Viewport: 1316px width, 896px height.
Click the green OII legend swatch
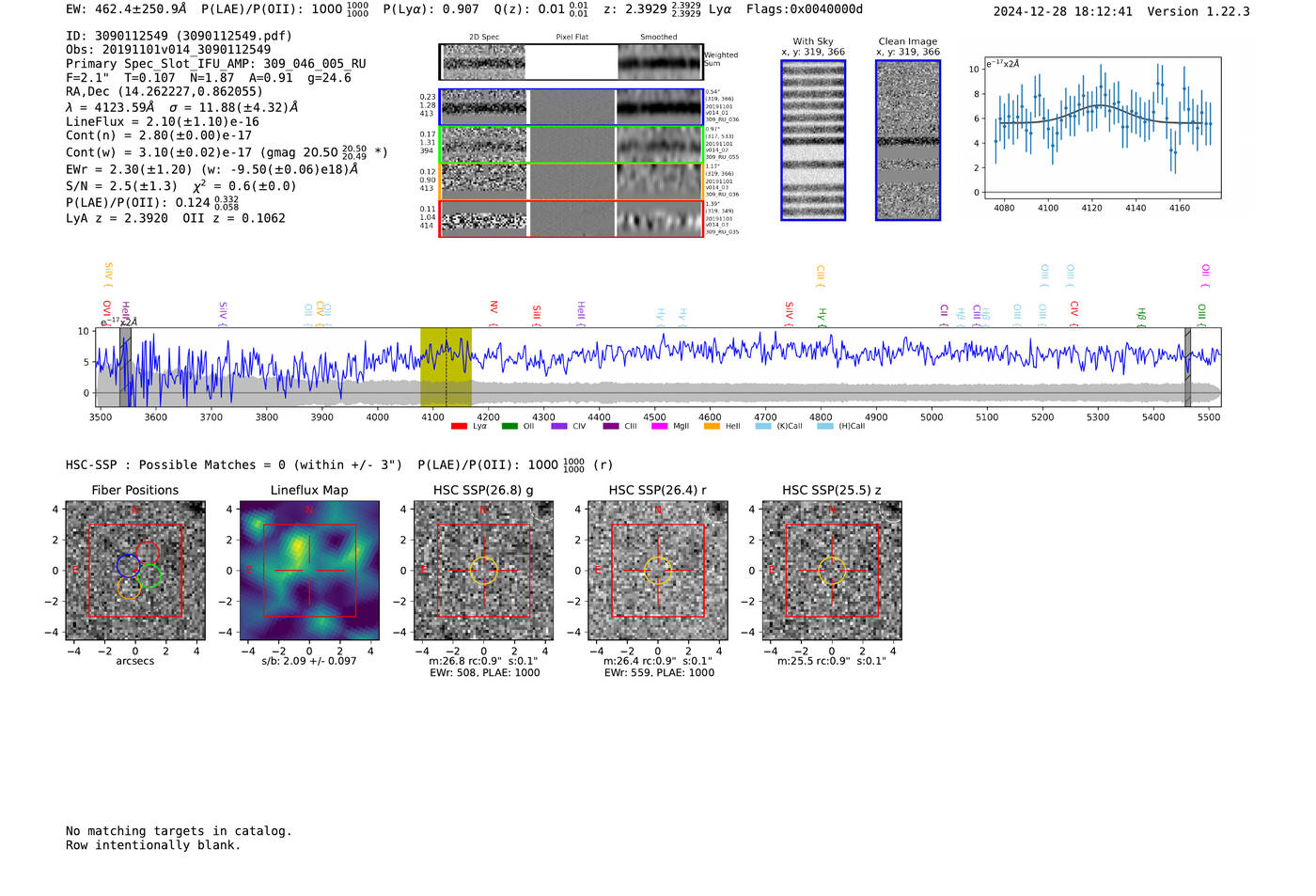[x=509, y=426]
